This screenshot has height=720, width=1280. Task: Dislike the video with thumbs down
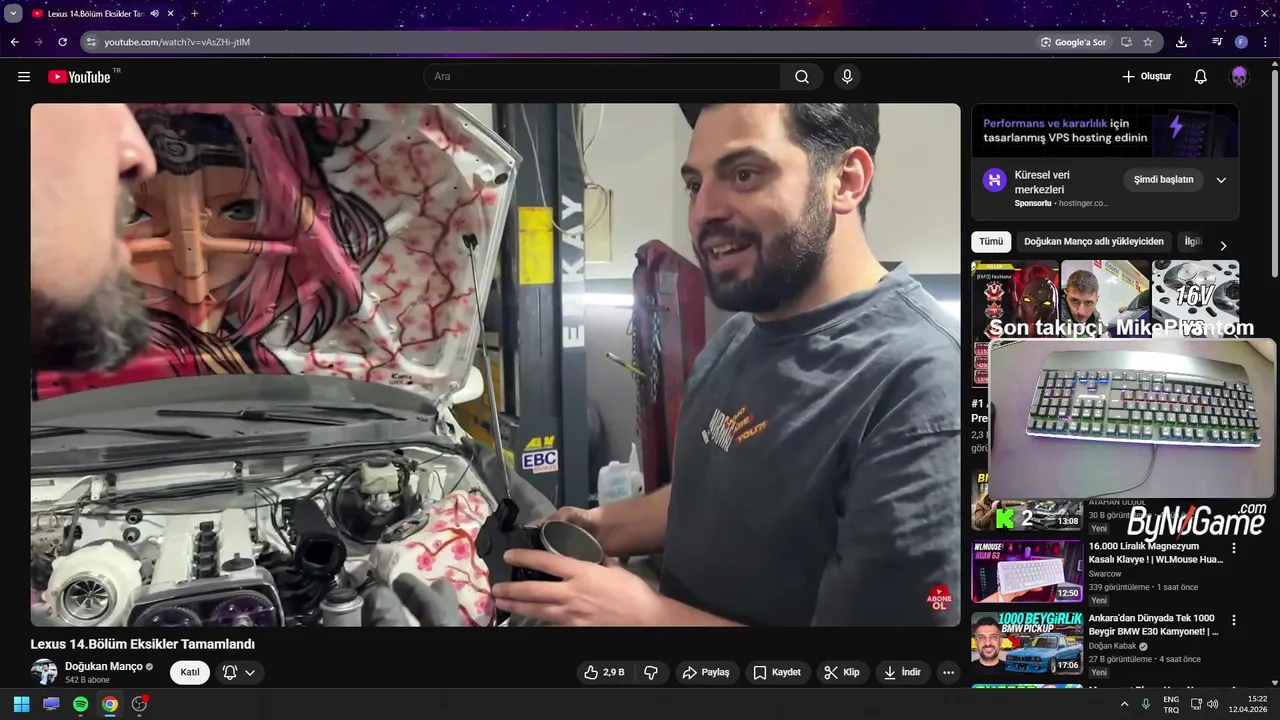651,672
